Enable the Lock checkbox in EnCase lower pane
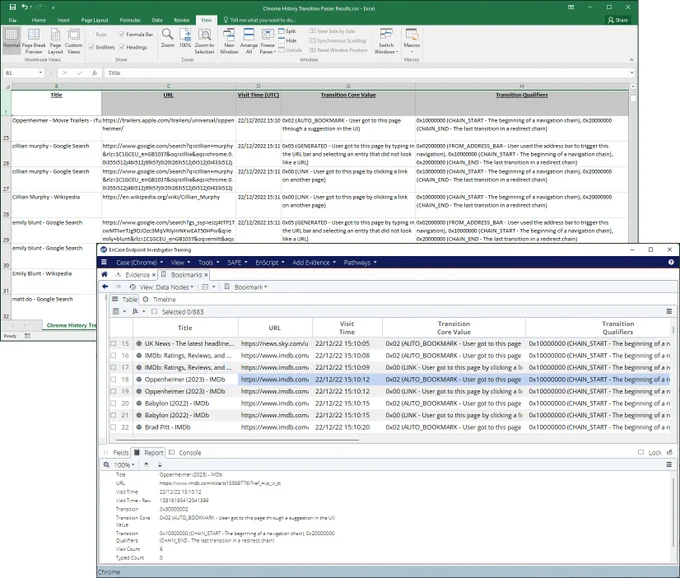680x578 pixels. point(641,452)
